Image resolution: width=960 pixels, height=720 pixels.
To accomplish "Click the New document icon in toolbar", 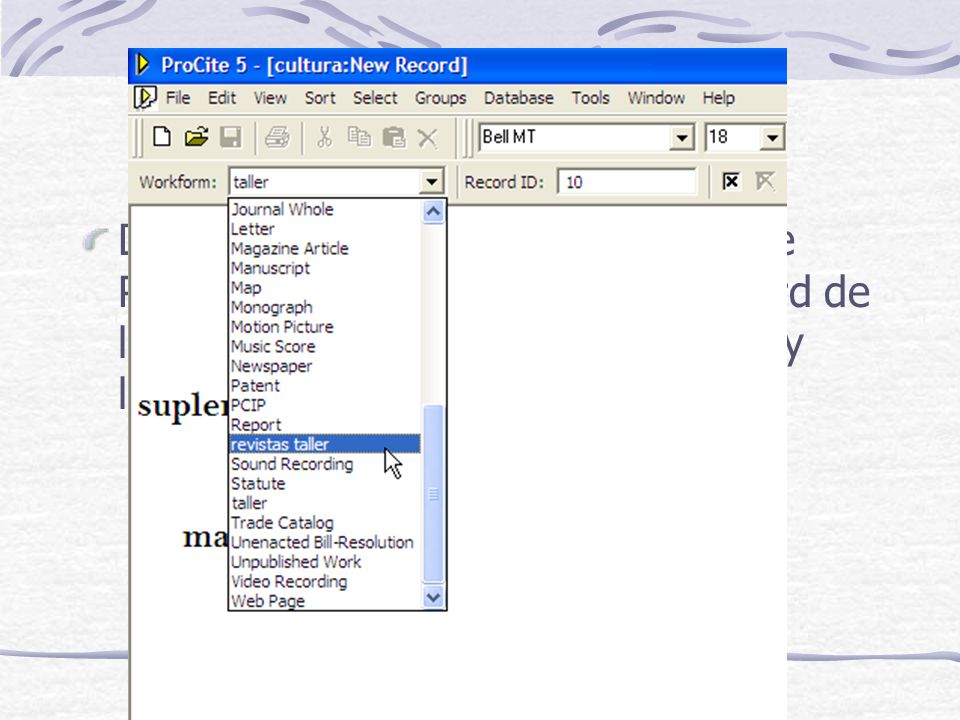I will [x=162, y=137].
